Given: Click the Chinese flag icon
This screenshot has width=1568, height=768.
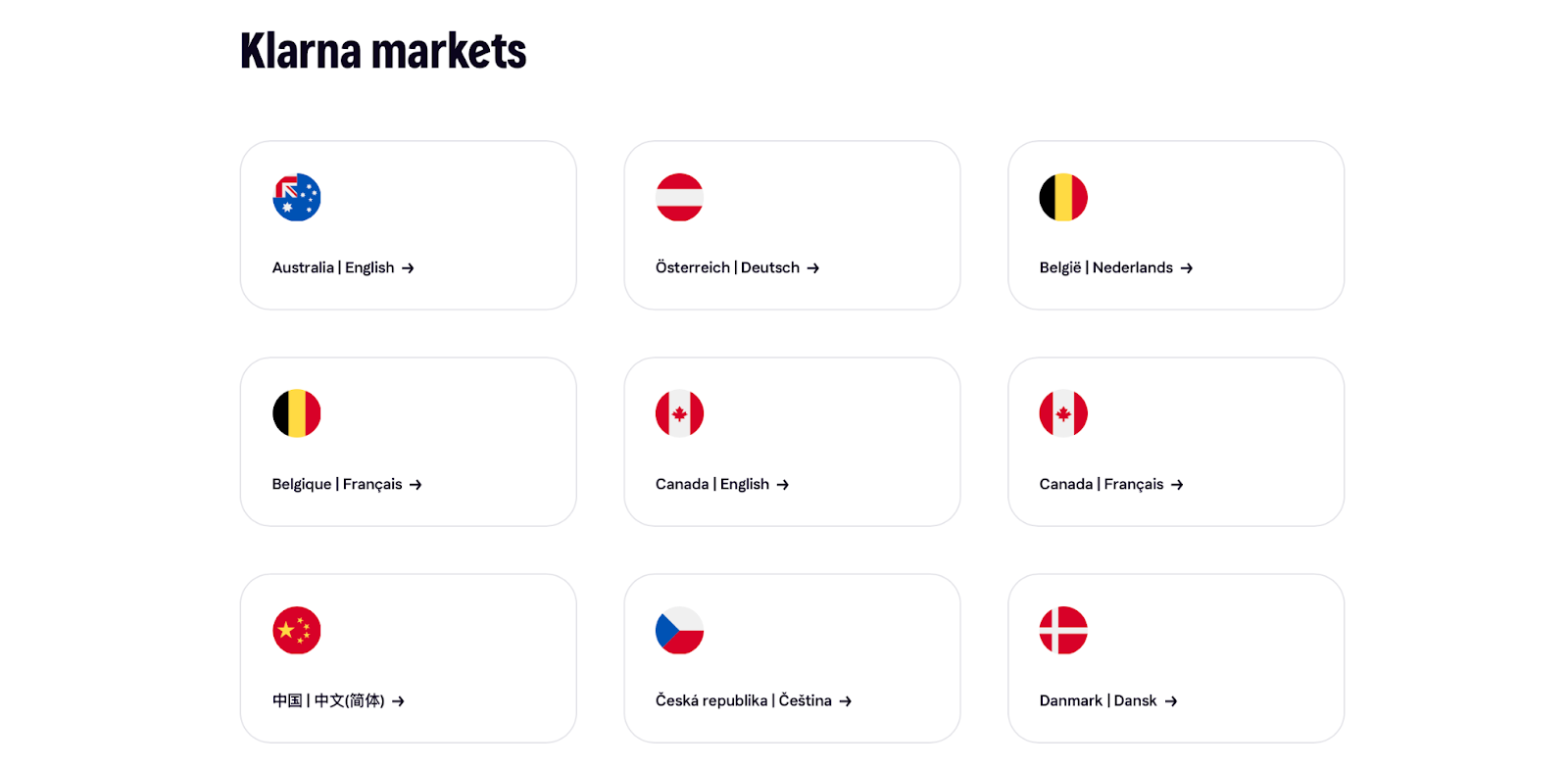Looking at the screenshot, I should click(x=297, y=631).
